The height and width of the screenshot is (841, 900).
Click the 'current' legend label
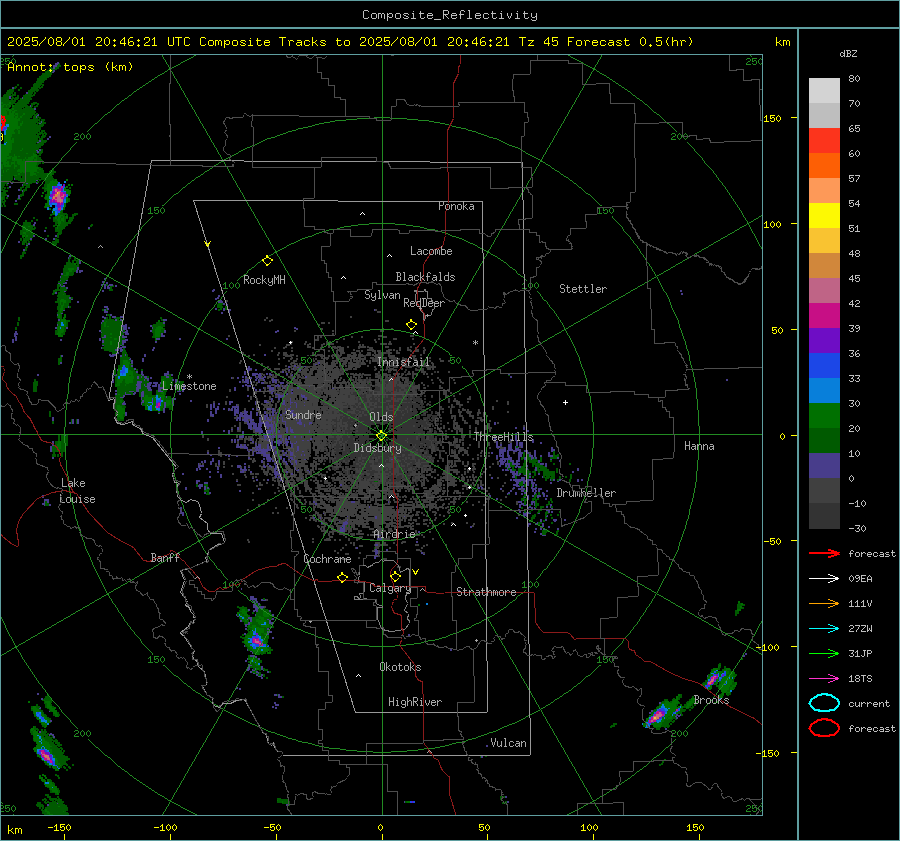[869, 704]
